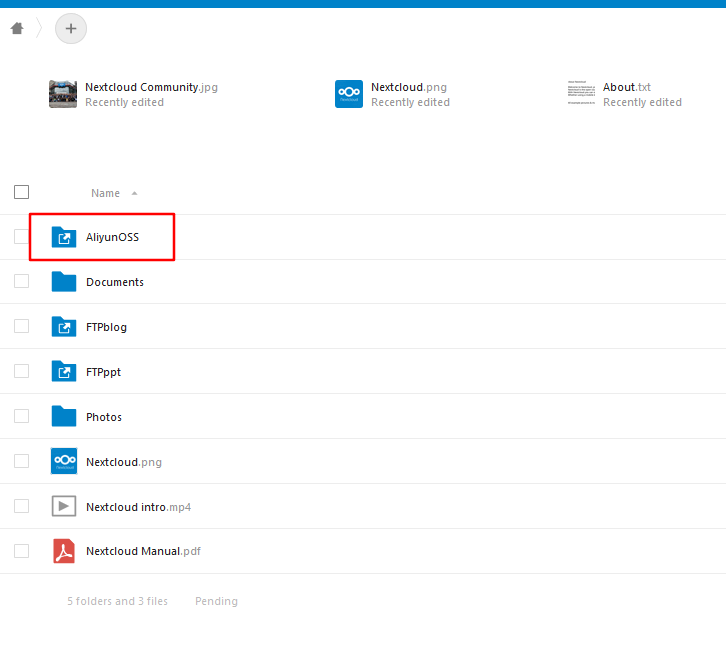
Task: Click the Nextcloud intro.mp4 video icon
Action: pos(64,506)
